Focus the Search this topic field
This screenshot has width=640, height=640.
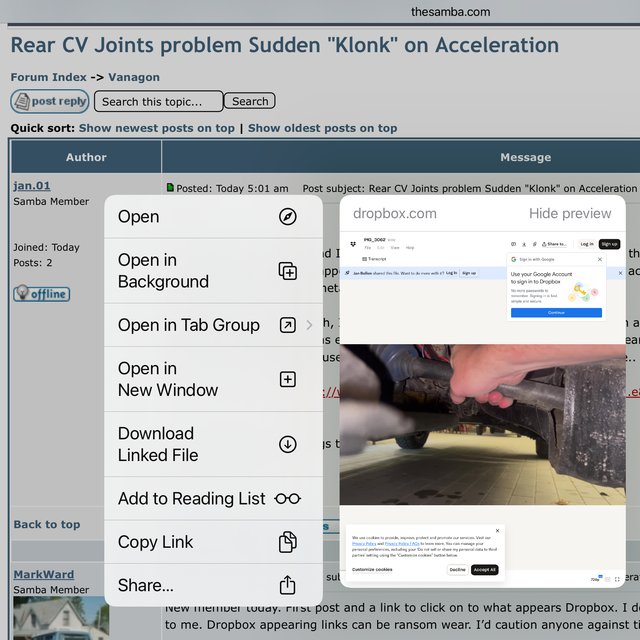[x=158, y=101]
